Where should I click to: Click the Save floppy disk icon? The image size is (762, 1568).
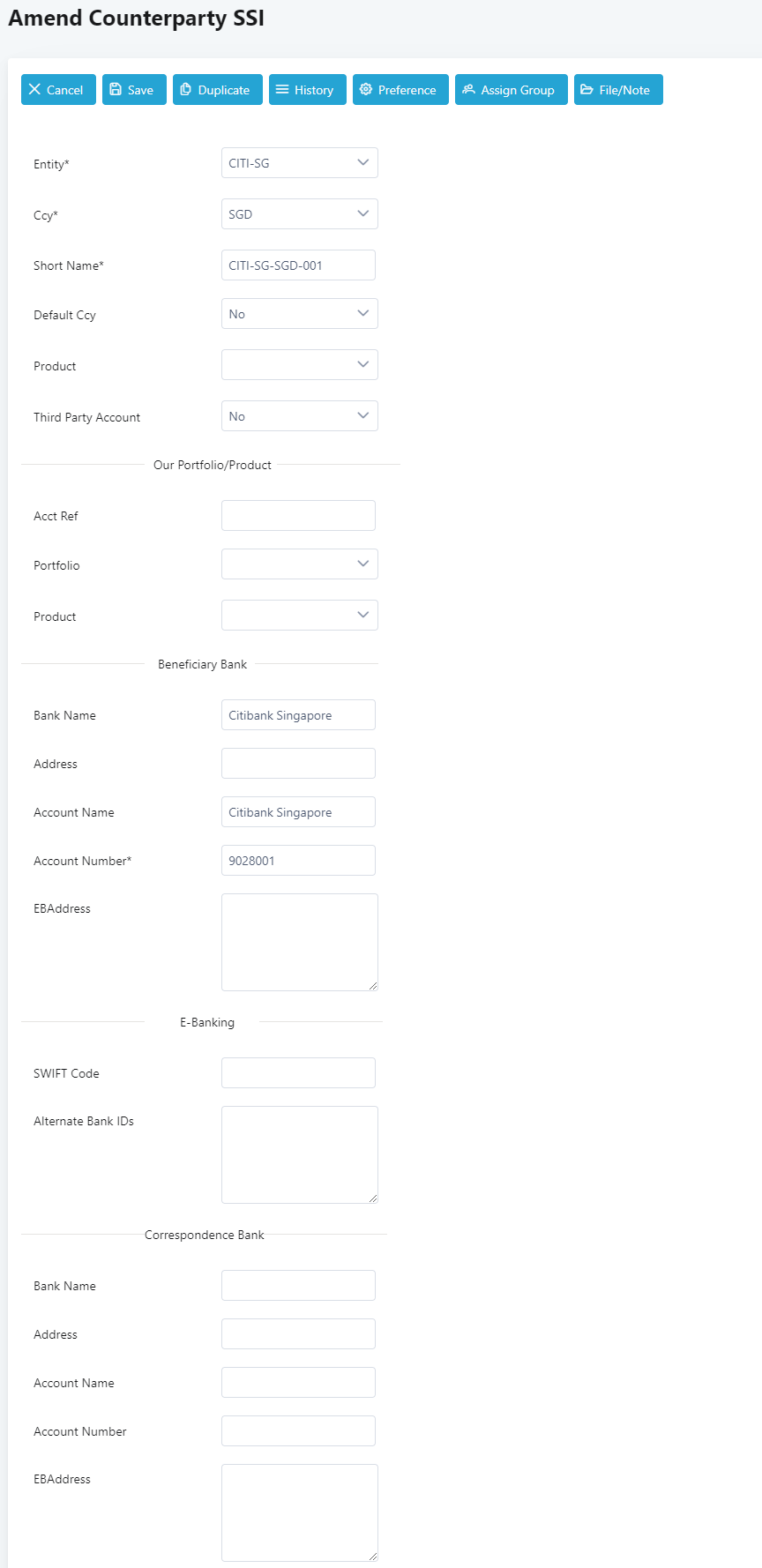[x=116, y=90]
